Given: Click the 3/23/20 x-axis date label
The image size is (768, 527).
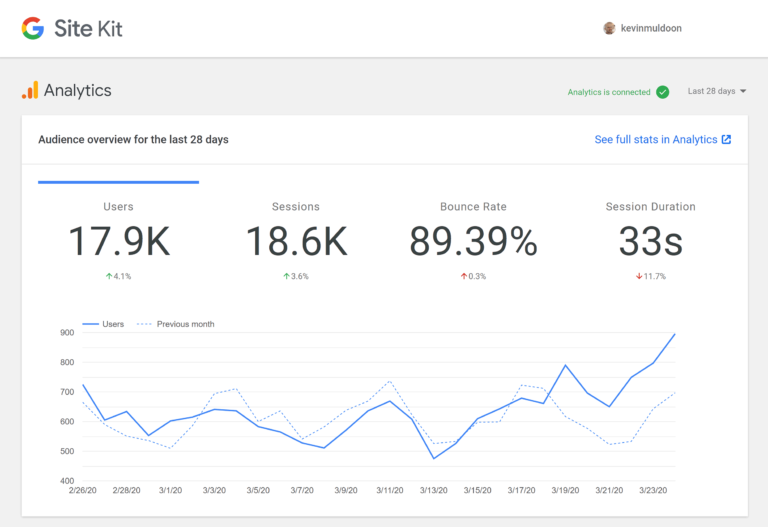Looking at the screenshot, I should [653, 490].
